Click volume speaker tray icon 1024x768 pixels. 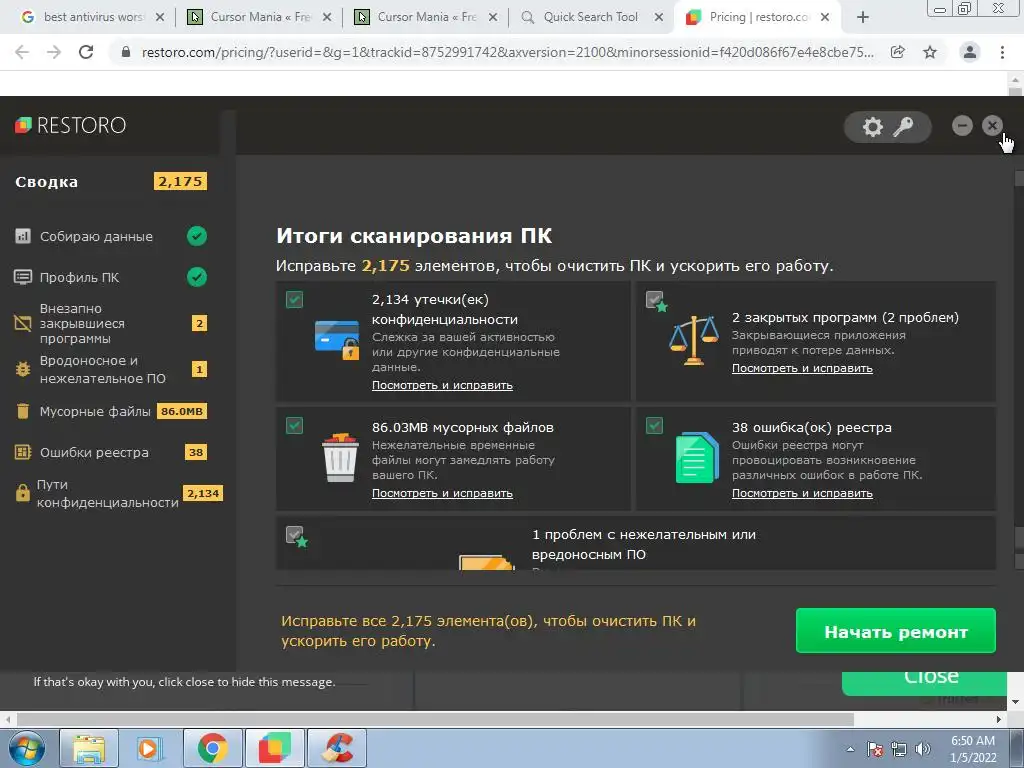[923, 749]
